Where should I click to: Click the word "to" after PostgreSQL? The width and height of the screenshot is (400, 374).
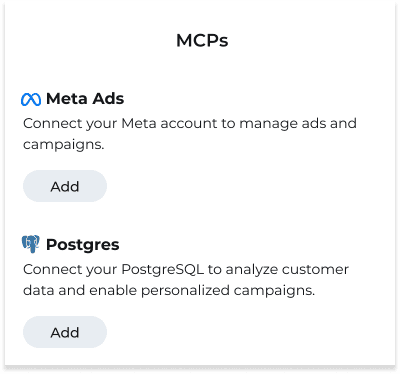(x=215, y=269)
